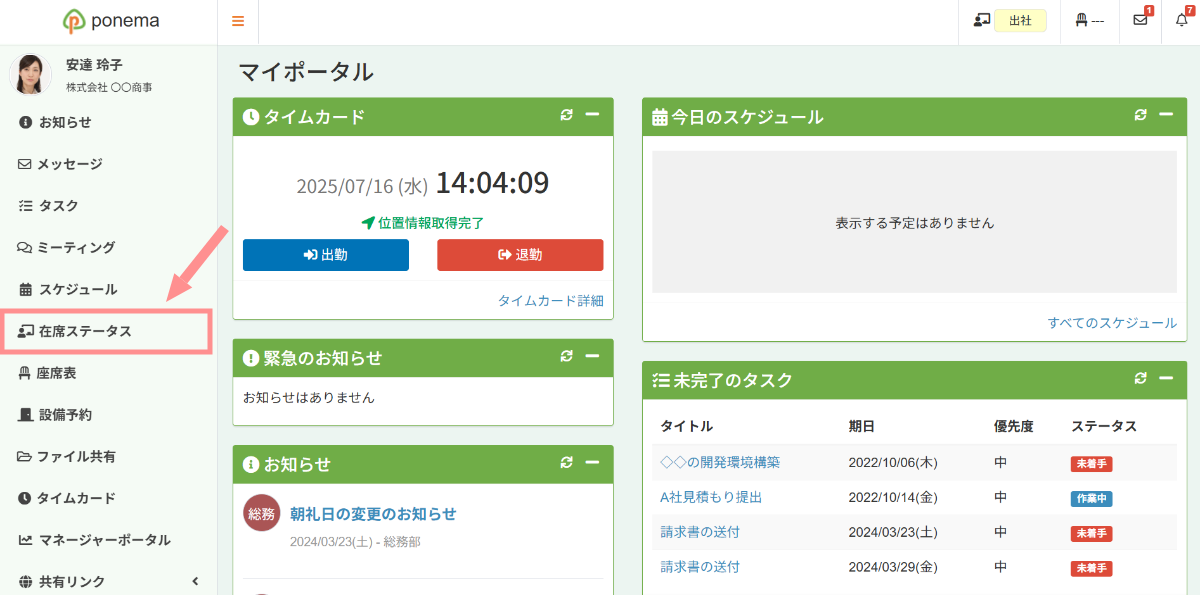
Task: Open the notification bell icon
Action: 1181,21
